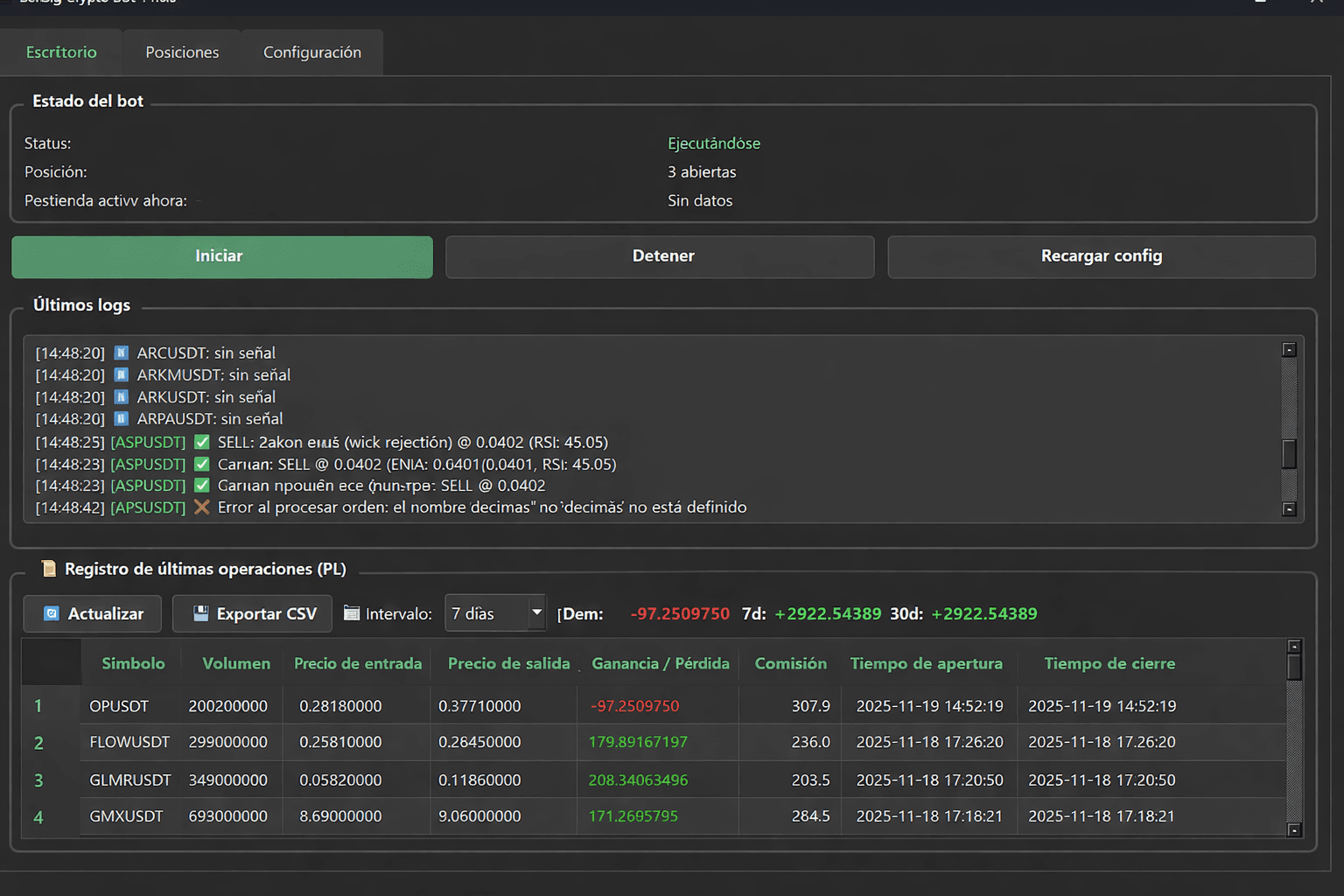Click the document icon beside Registro de últimas operaciones
The width and height of the screenshot is (1344, 896).
[50, 568]
